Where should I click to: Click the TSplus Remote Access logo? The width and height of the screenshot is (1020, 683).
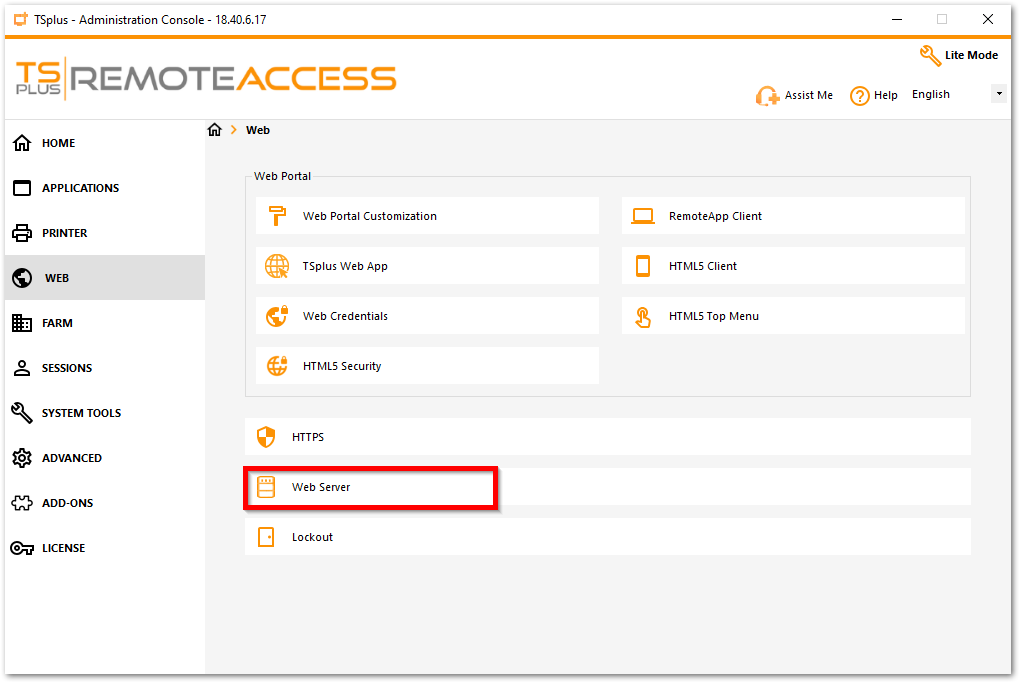click(x=206, y=79)
